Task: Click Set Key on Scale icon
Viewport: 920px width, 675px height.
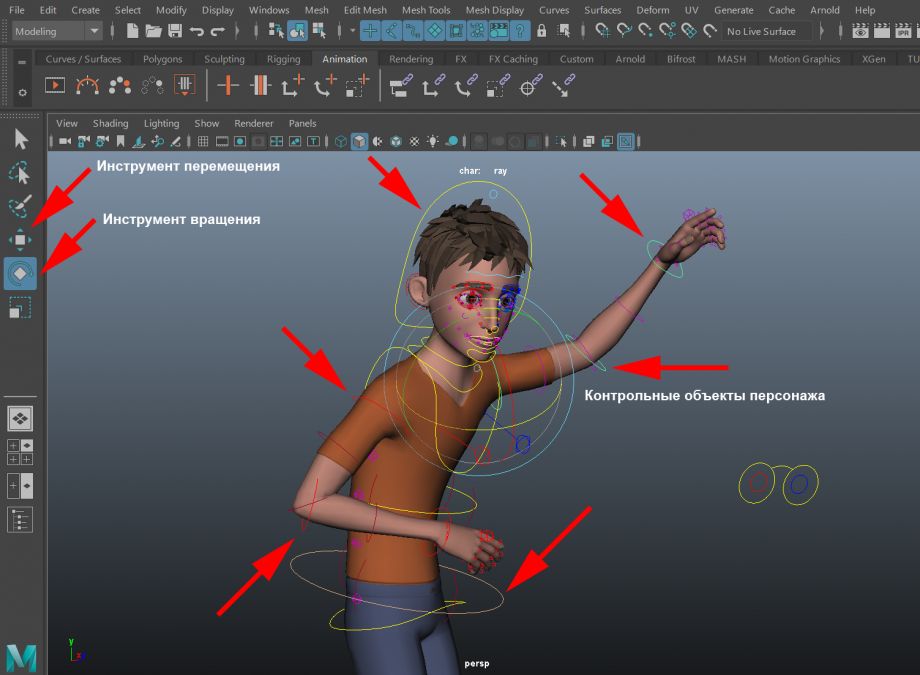Action: click(357, 86)
